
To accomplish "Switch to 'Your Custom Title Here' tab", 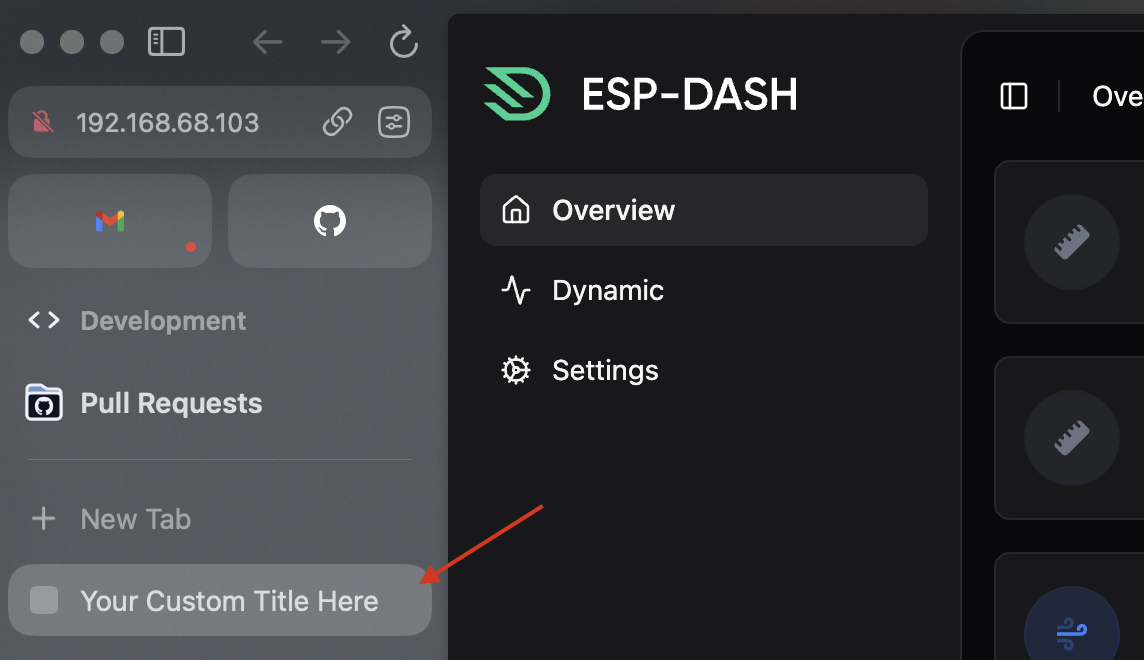I will pyautogui.click(x=220, y=600).
